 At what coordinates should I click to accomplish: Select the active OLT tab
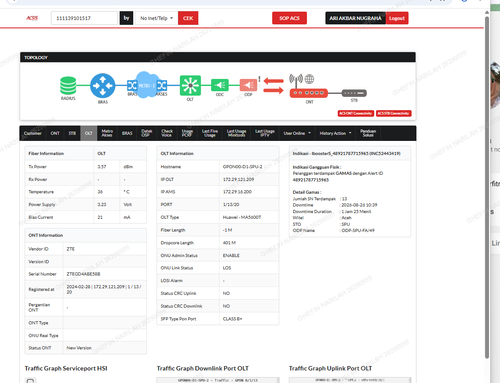[89, 133]
